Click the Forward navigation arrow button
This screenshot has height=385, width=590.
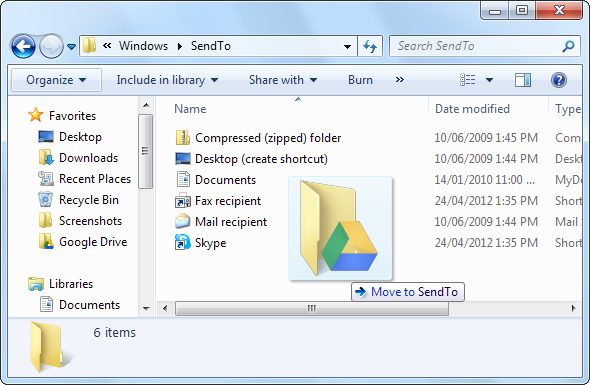(51, 46)
